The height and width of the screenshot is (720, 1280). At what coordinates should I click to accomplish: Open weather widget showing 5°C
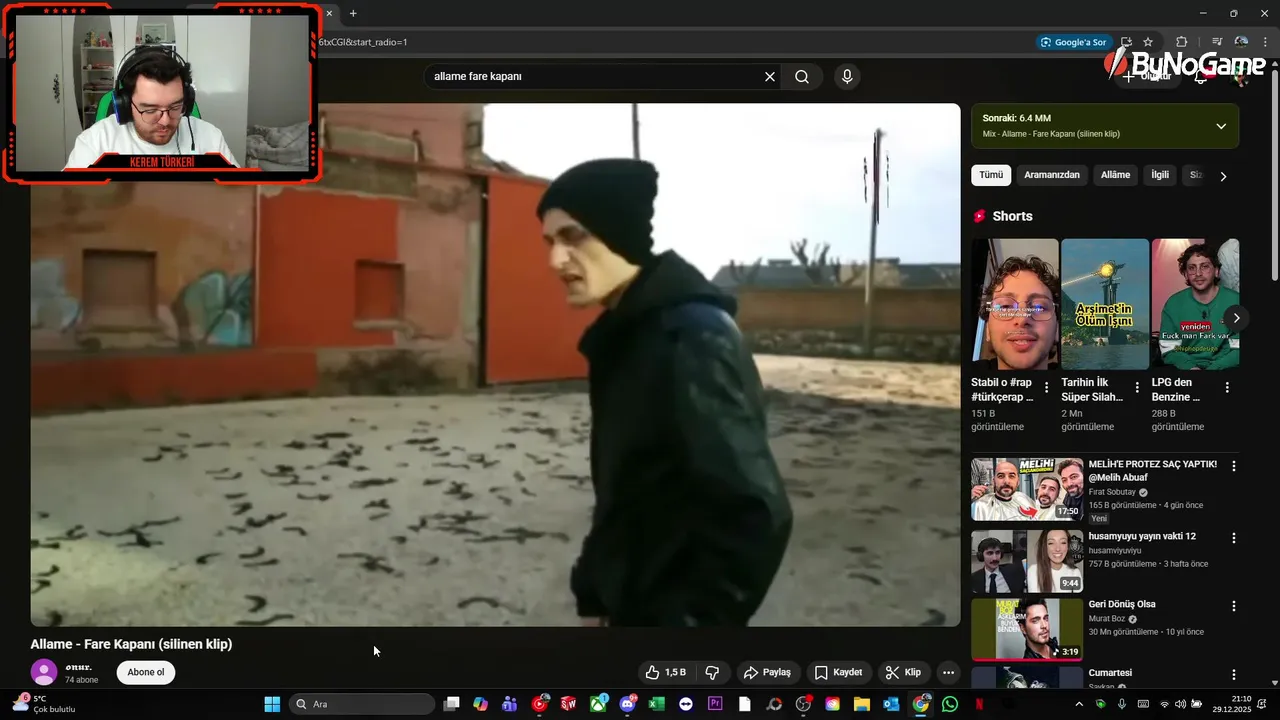coord(44,704)
